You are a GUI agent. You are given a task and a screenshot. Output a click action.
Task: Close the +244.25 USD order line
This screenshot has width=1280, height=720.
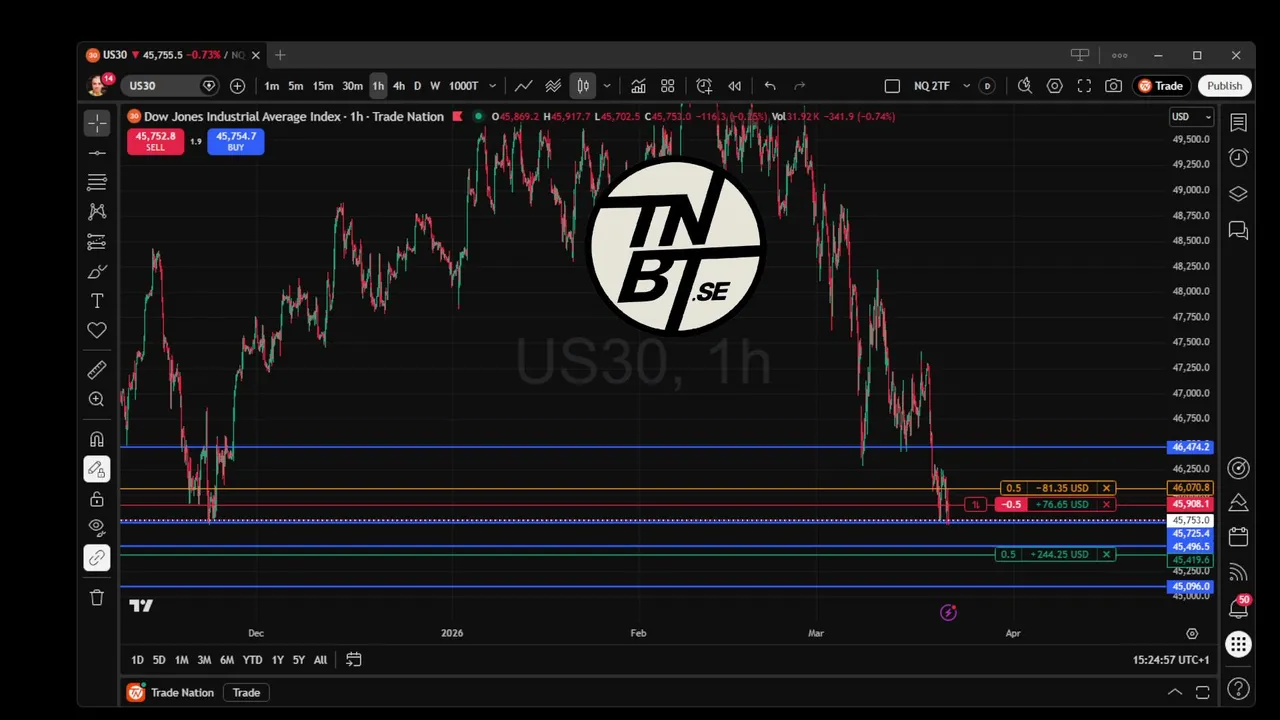1106,555
